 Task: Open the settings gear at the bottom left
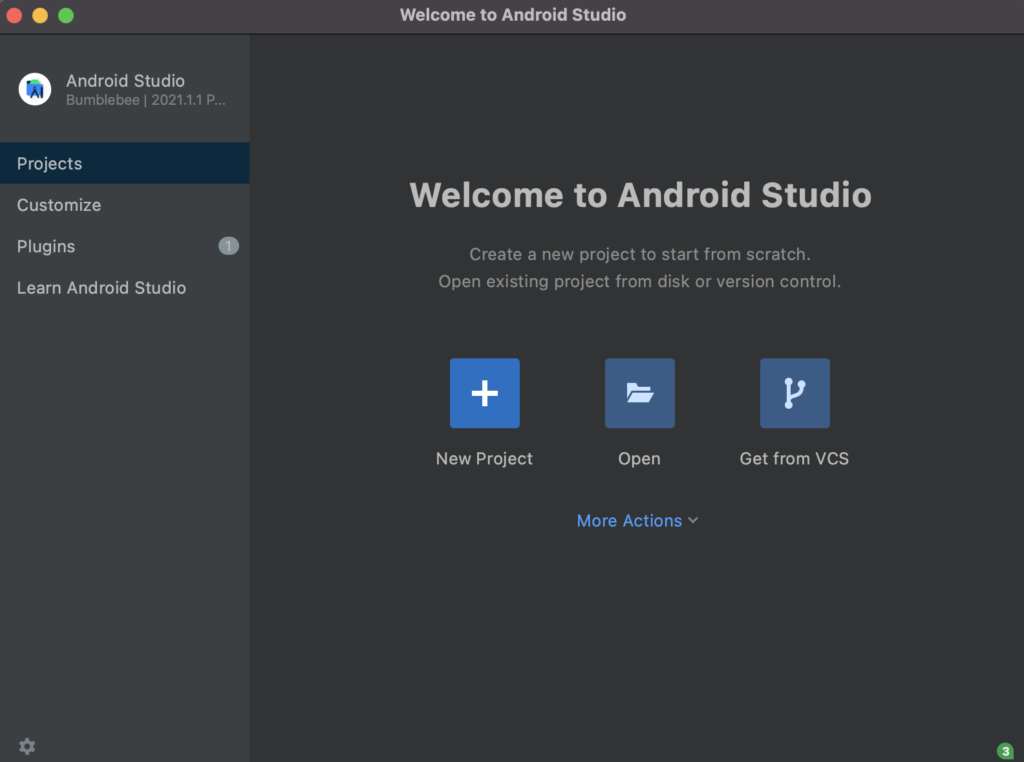[x=27, y=746]
